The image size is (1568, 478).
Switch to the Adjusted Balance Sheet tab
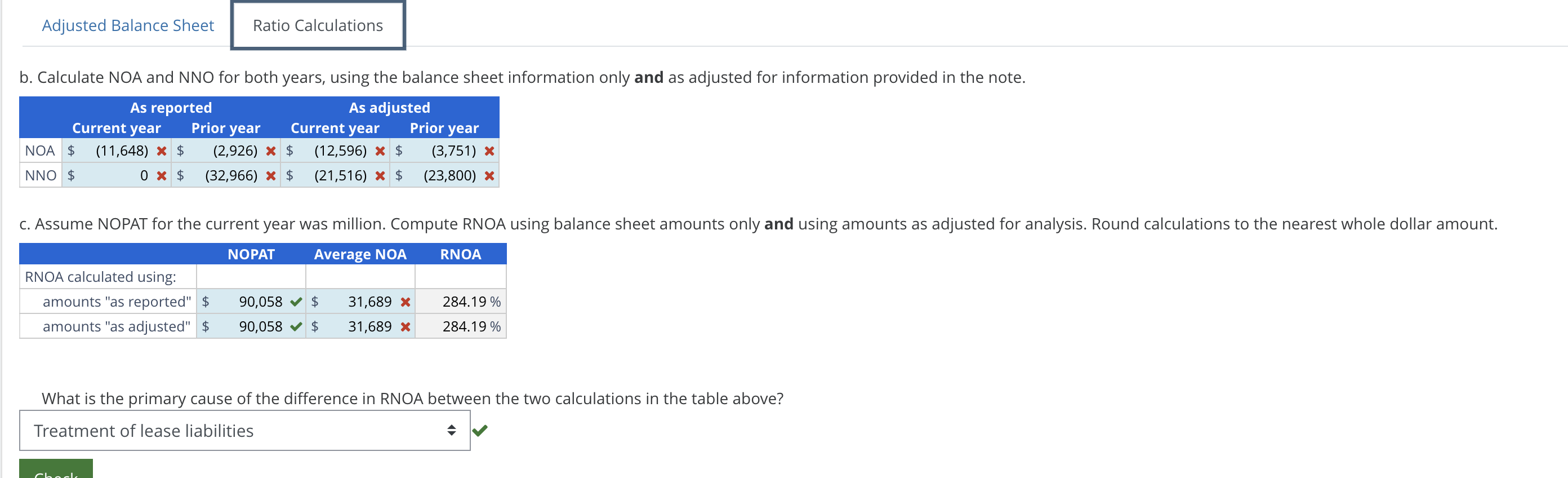tap(127, 25)
